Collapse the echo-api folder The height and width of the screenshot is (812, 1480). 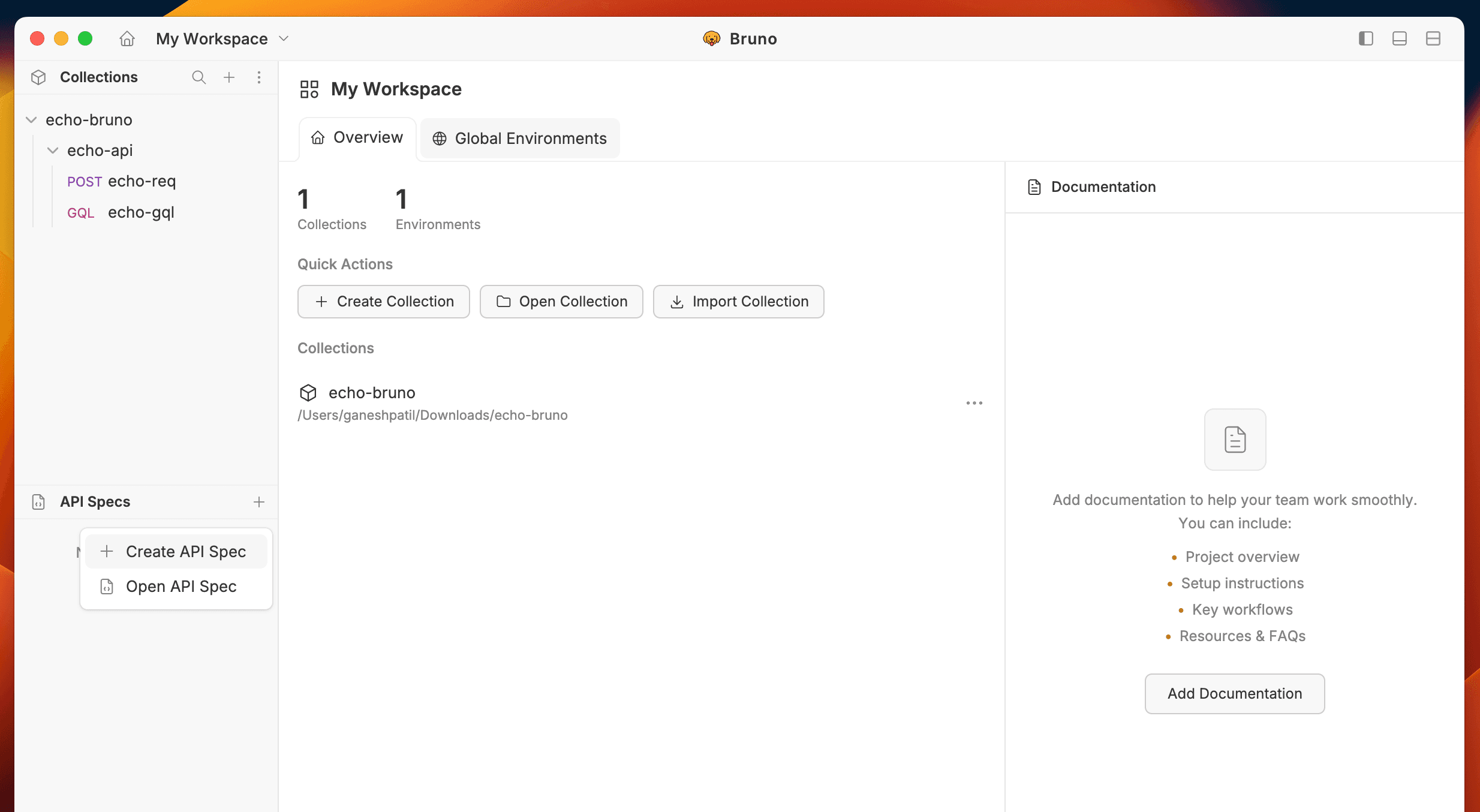pos(53,151)
